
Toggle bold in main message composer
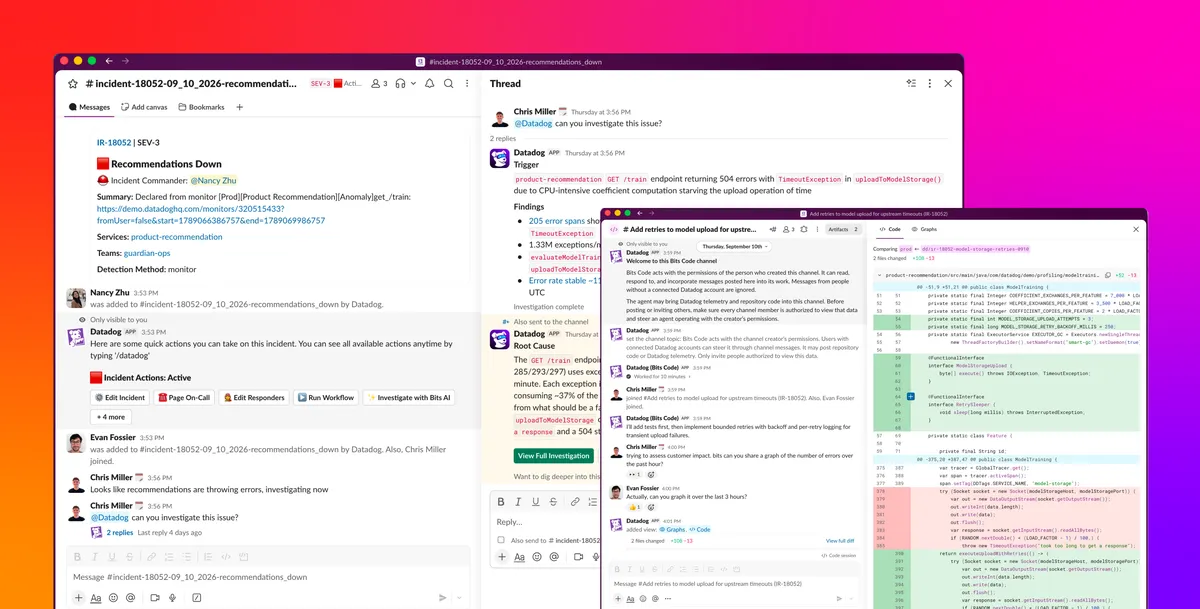pyautogui.click(x=77, y=556)
